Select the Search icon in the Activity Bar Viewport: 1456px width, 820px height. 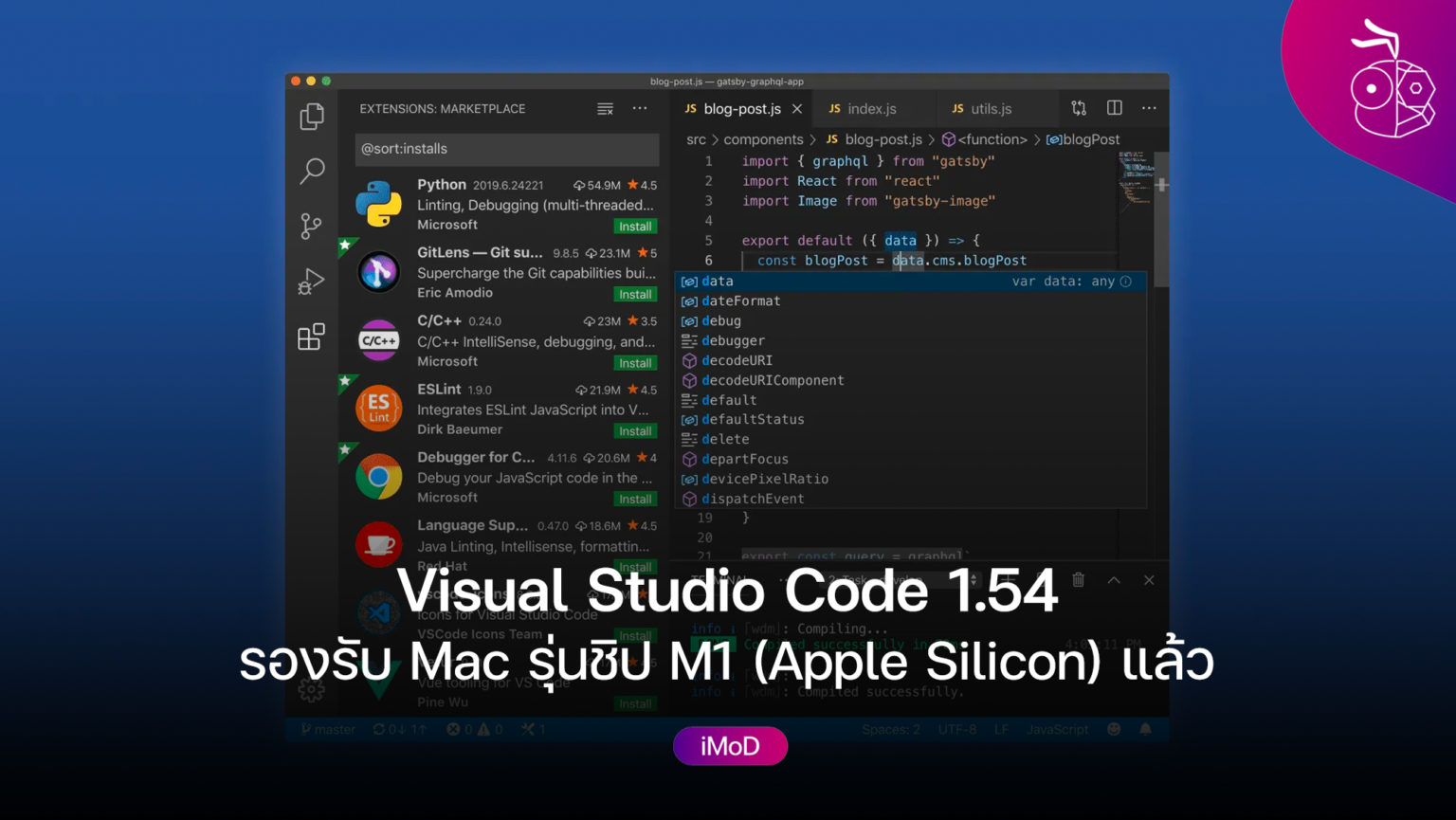tap(312, 171)
